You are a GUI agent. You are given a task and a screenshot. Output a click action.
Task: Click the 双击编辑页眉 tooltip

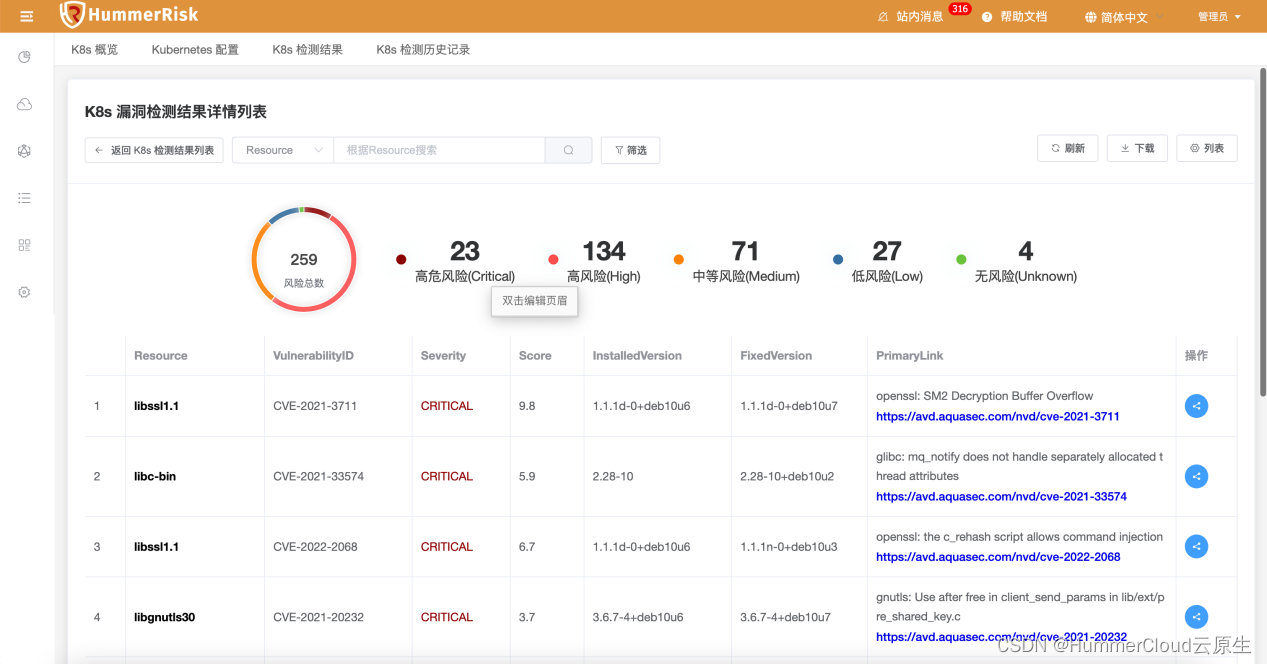(x=535, y=301)
